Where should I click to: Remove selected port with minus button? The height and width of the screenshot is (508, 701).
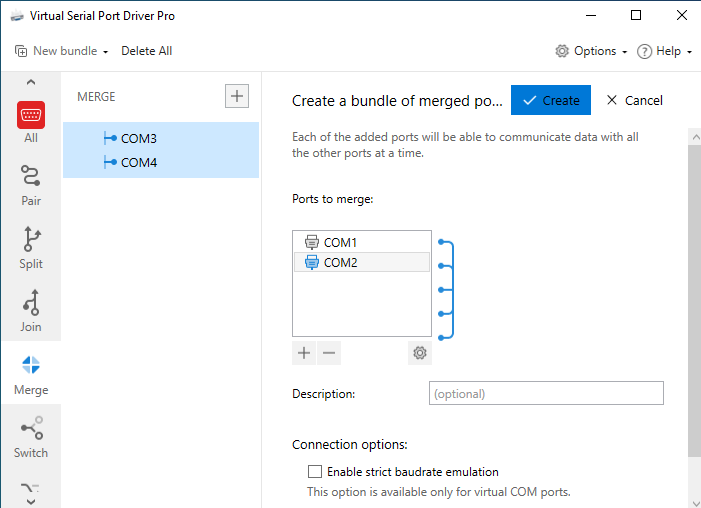click(x=329, y=353)
